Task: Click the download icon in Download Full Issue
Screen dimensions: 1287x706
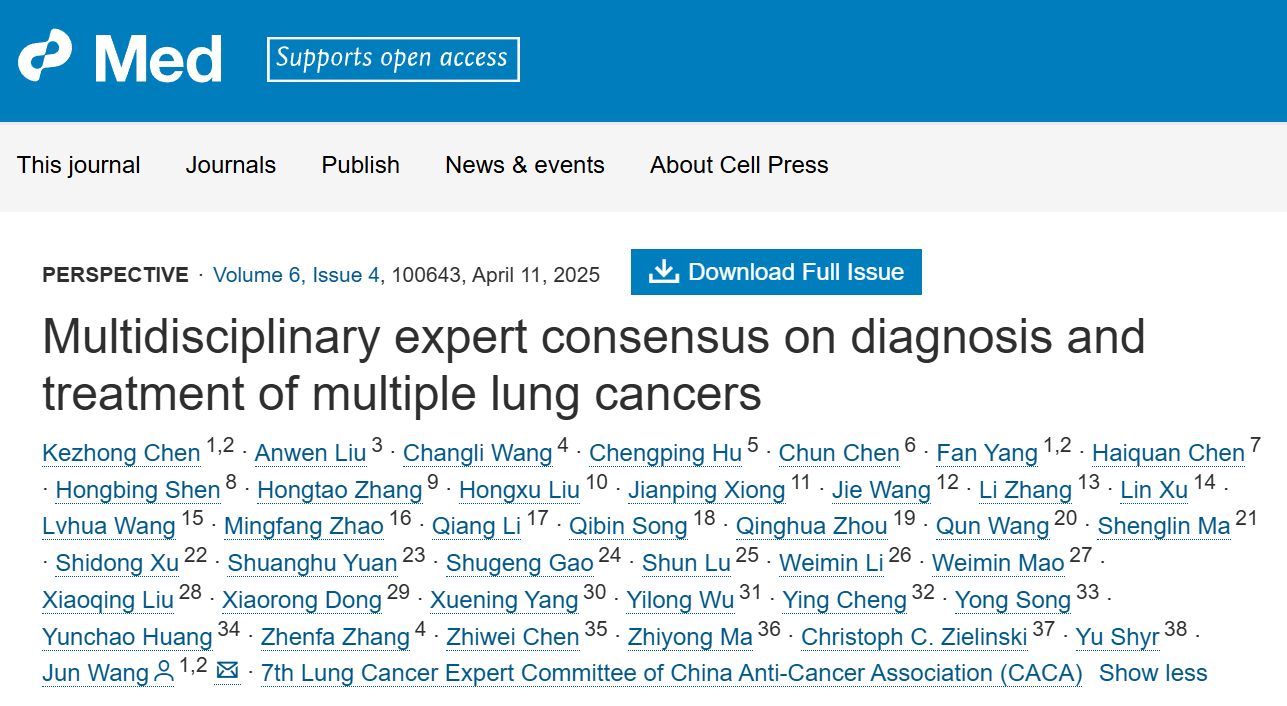Action: (663, 272)
